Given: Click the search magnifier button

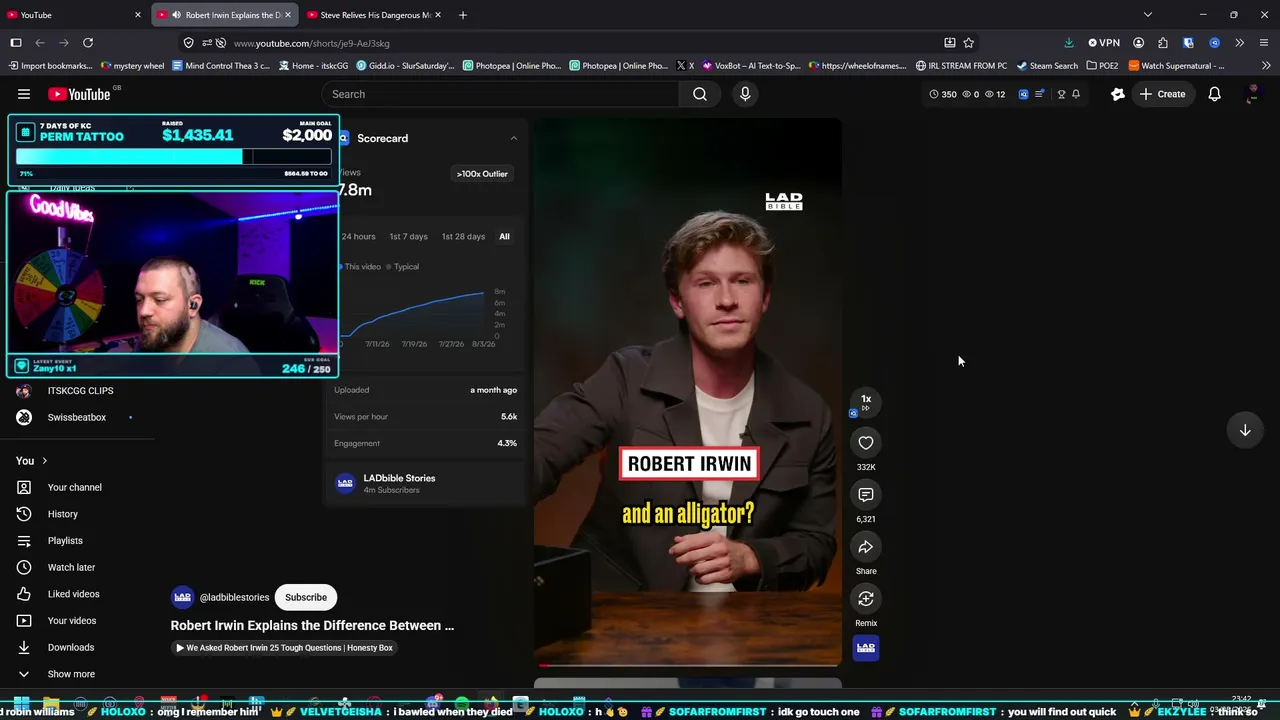Looking at the screenshot, I should pyautogui.click(x=700, y=94).
